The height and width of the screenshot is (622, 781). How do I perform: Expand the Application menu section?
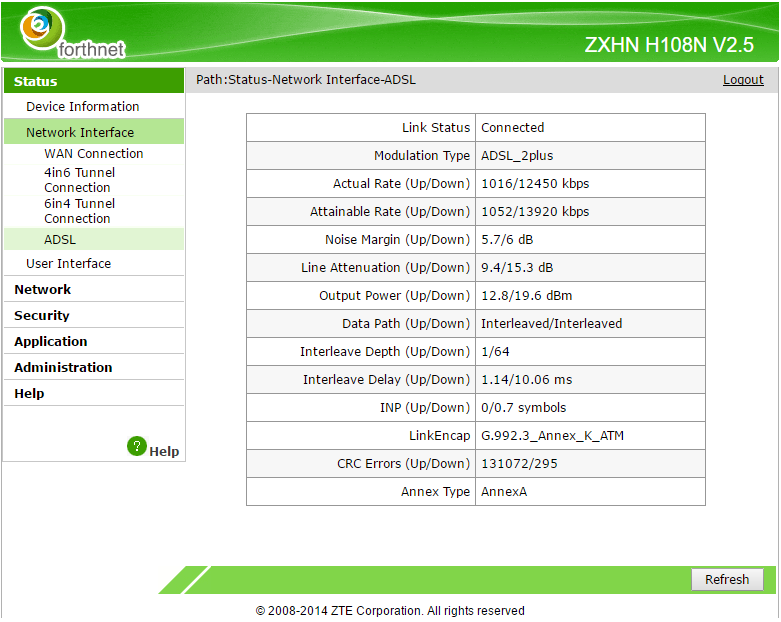pyautogui.click(x=50, y=341)
